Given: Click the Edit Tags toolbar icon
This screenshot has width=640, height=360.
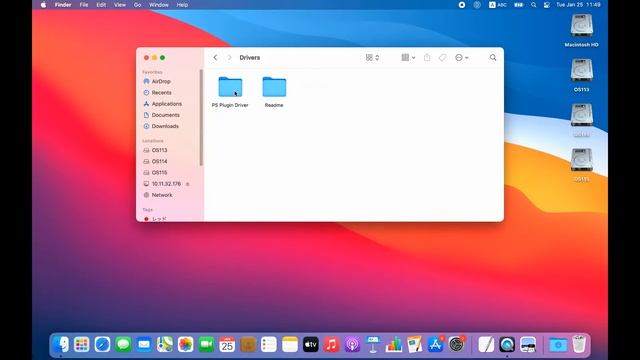Looking at the screenshot, I should click(442, 58).
